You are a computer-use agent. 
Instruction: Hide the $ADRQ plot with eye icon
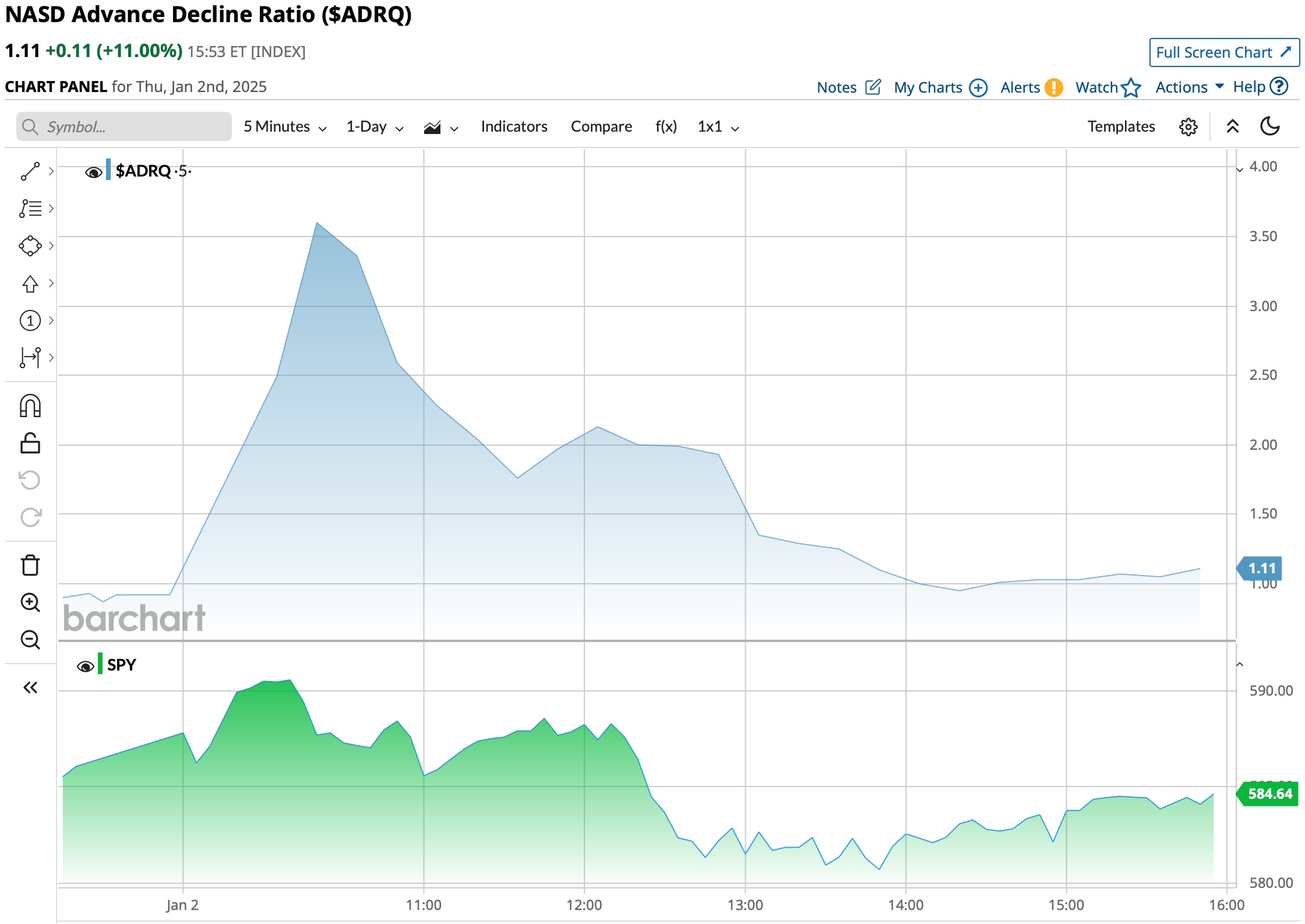[93, 172]
